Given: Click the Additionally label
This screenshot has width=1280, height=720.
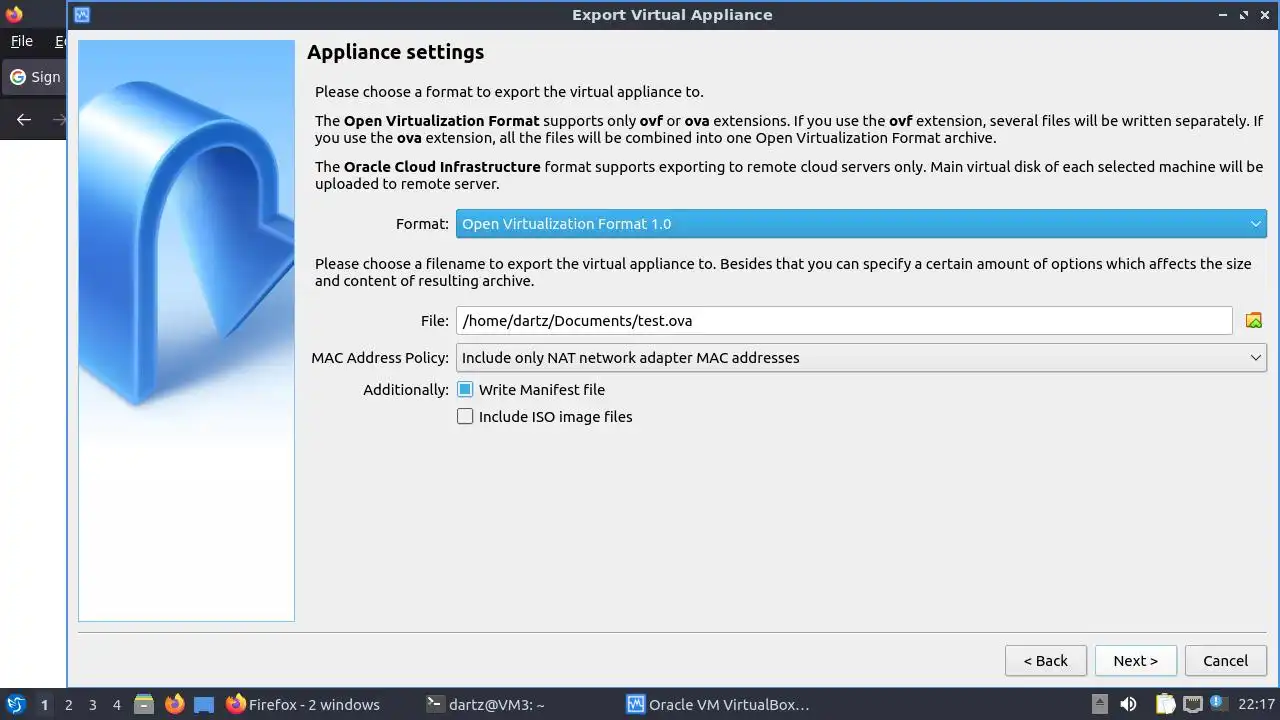Looking at the screenshot, I should point(406,390).
